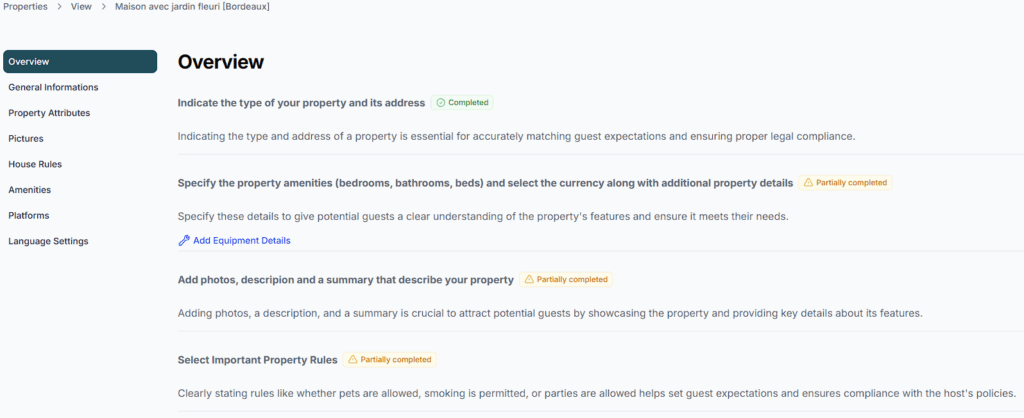Click the warning triangle beside the photos heading

point(529,280)
